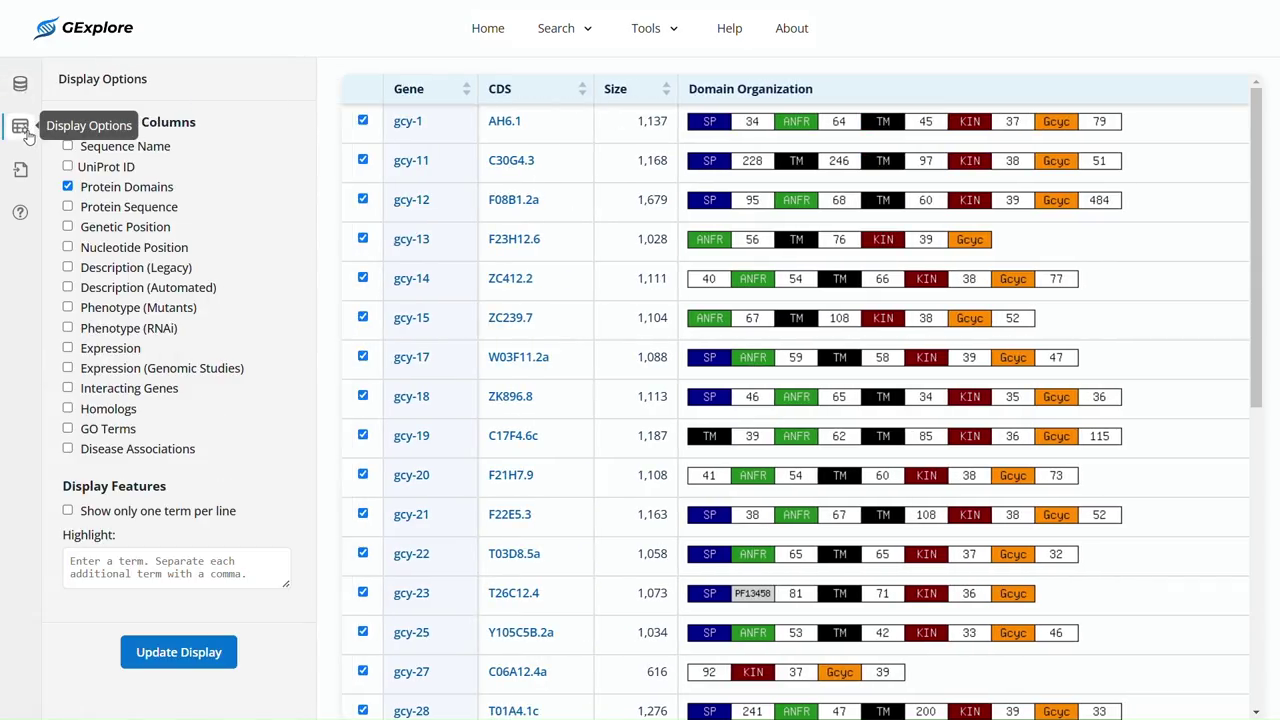Open the Display Options table icon
This screenshot has height=720, width=1280.
point(20,127)
